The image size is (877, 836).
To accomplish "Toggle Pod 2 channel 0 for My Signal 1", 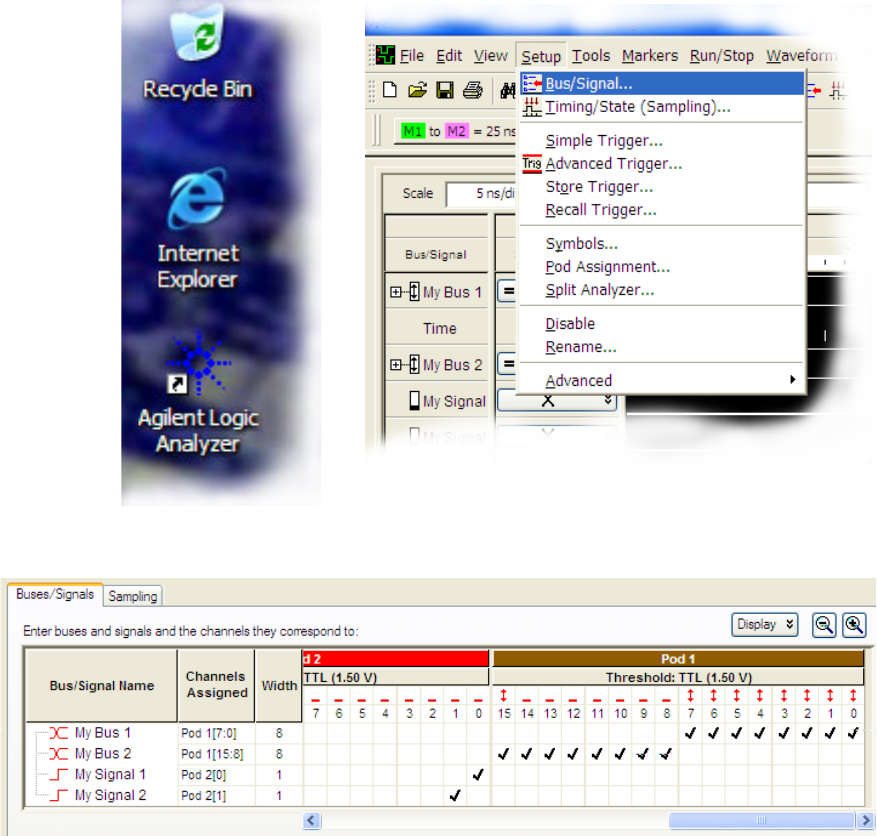I will pos(479,774).
